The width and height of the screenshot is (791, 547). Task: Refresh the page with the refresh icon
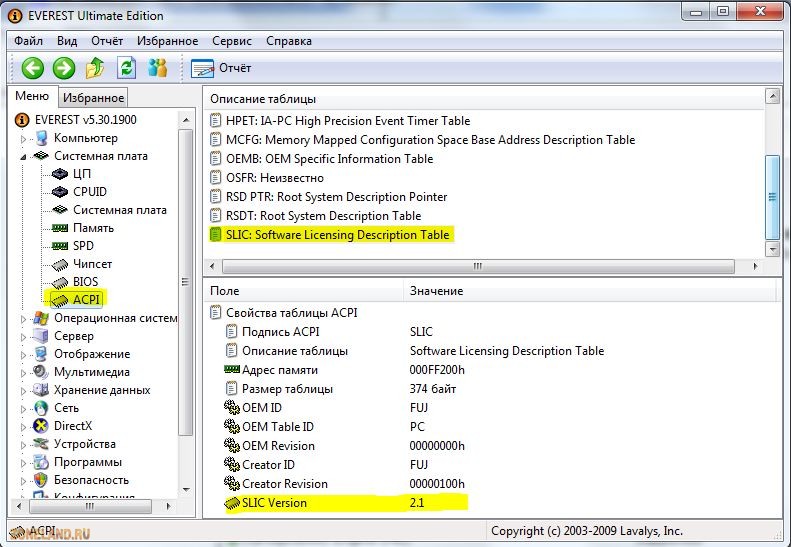(126, 68)
